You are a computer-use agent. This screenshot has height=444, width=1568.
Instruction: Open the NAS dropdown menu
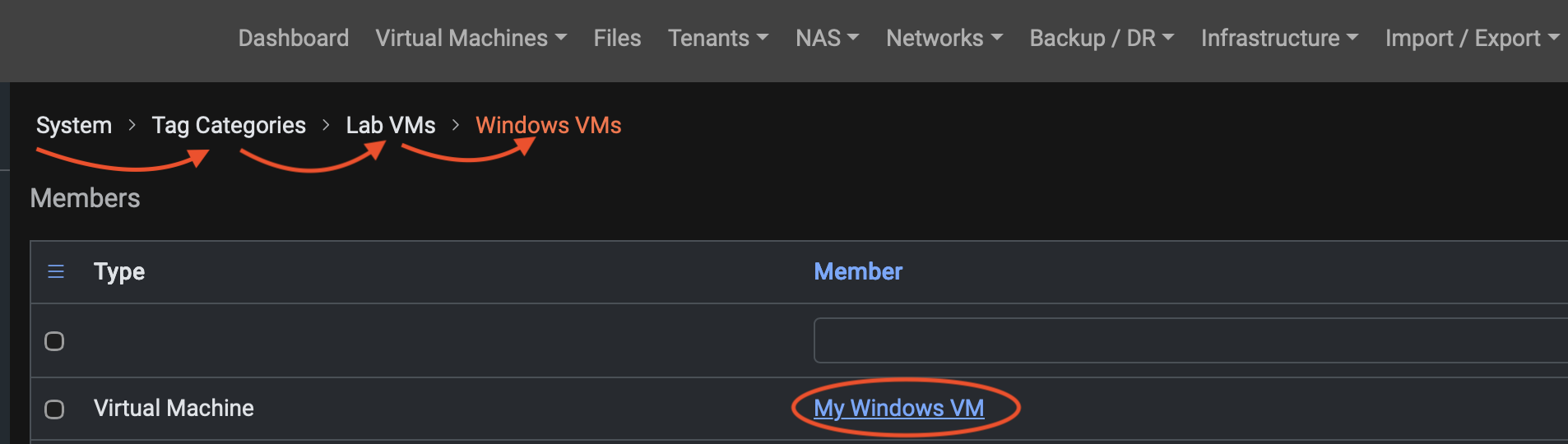click(x=827, y=39)
